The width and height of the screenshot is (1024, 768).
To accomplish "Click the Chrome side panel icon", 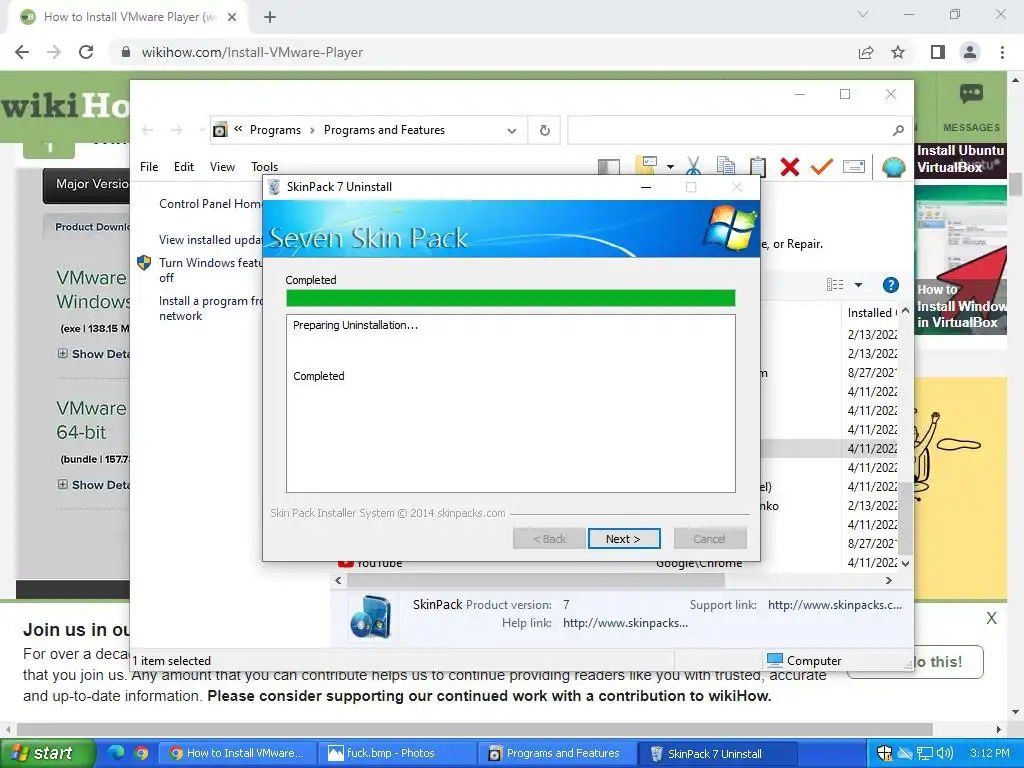I will [938, 52].
